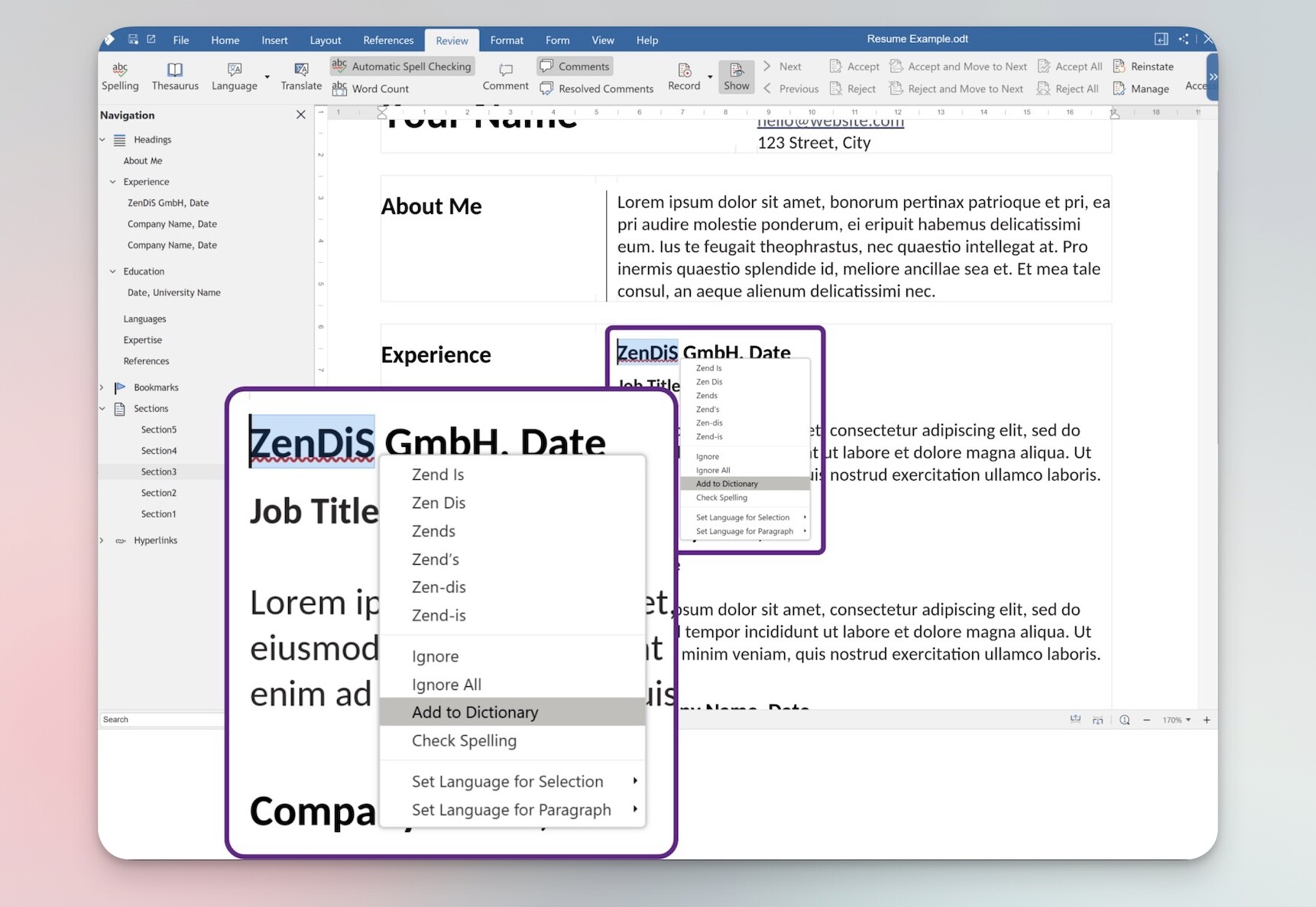Click Next to go to next change
Viewport: 1316px width, 907px height.
point(782,66)
